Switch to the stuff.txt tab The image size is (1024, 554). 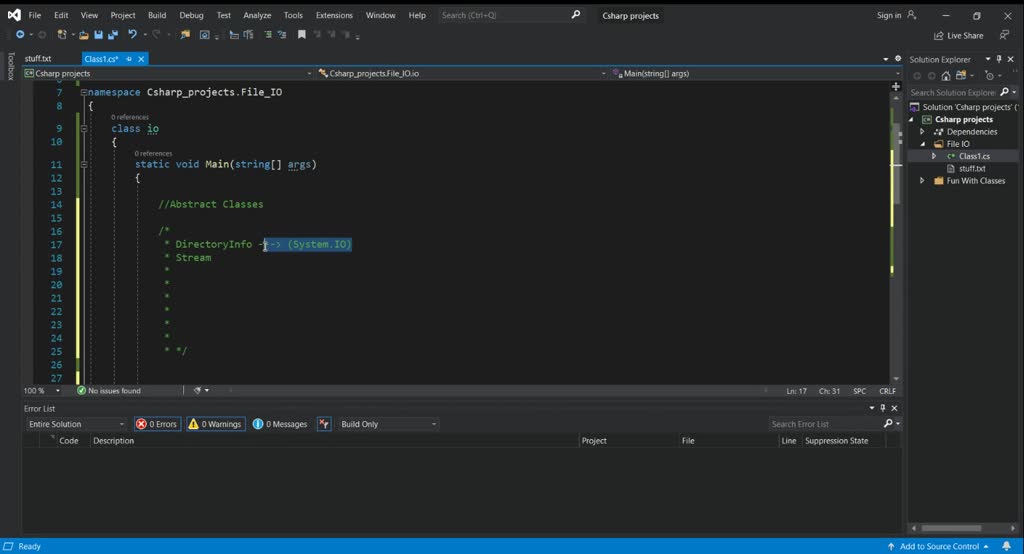pyautogui.click(x=38, y=59)
